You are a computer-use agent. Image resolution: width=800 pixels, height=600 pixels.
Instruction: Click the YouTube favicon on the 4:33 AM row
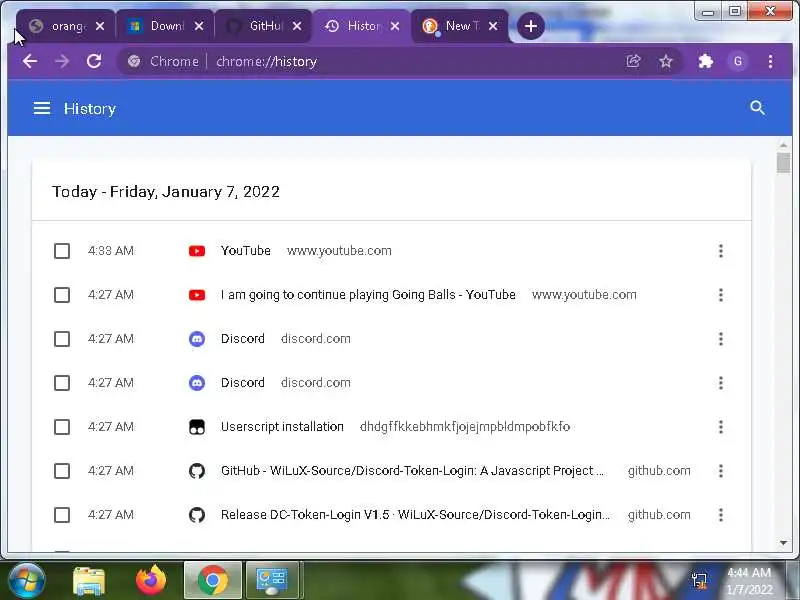[x=197, y=251]
